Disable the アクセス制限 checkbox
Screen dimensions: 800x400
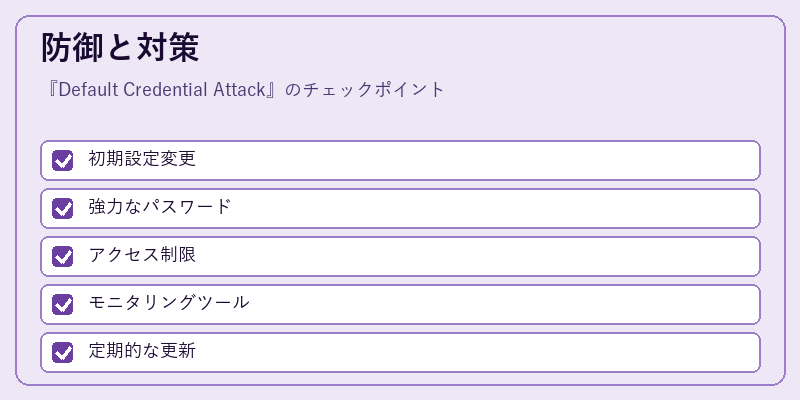62,256
